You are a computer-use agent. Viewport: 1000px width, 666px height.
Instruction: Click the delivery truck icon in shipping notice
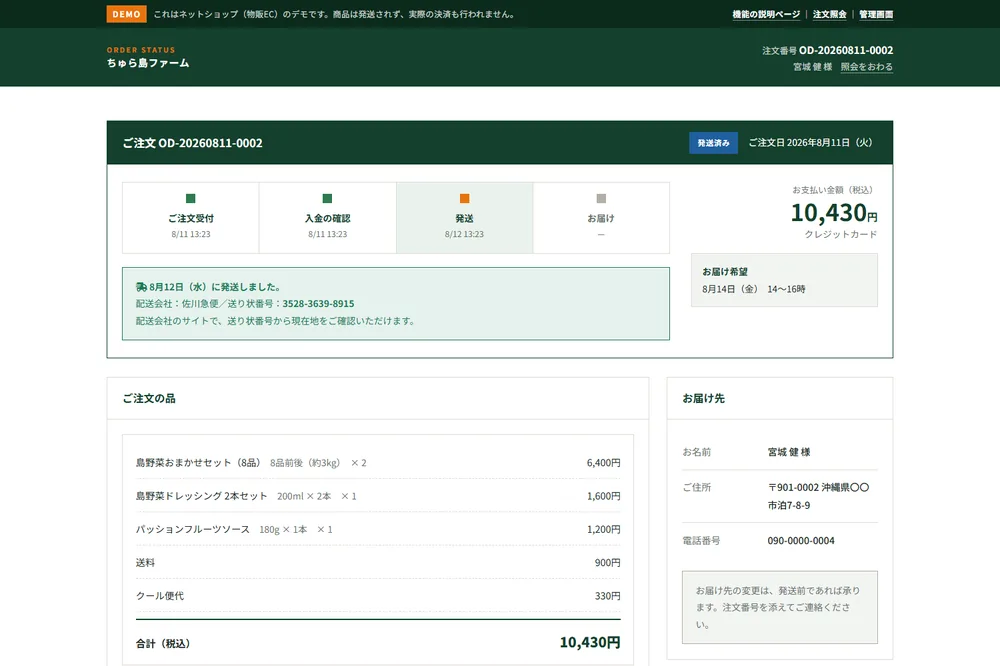click(142, 287)
